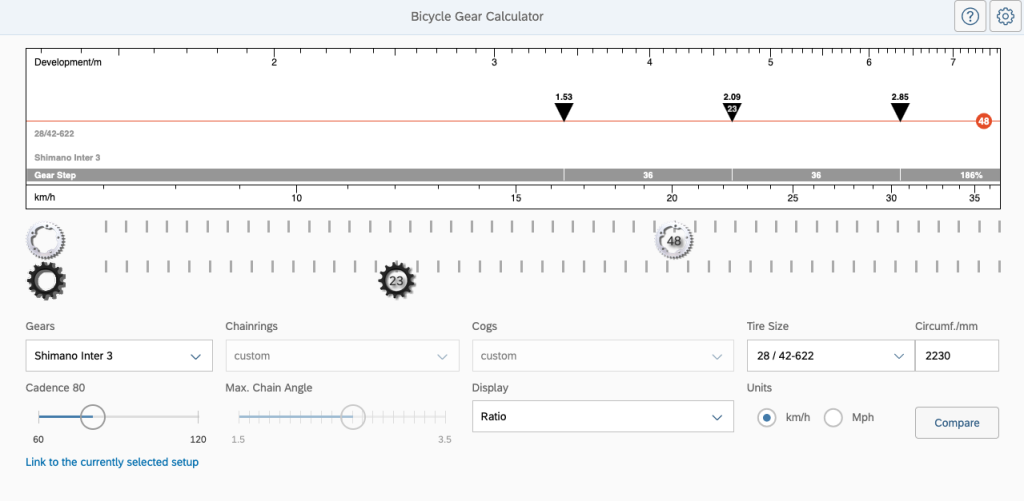Click the light gray chainring source icon

[x=46, y=241]
